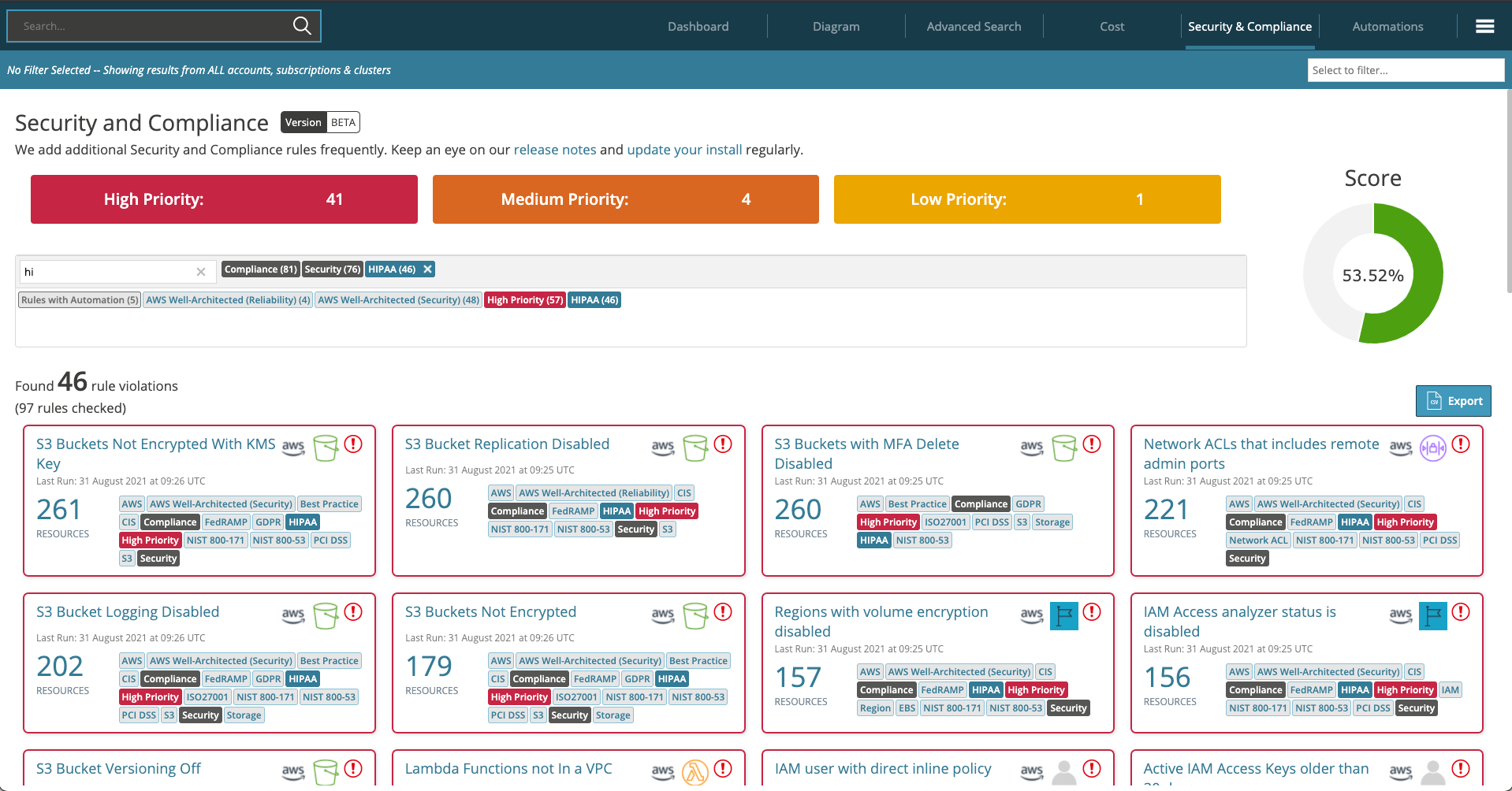
Task: Open the Select to filter dropdown
Action: click(1406, 70)
